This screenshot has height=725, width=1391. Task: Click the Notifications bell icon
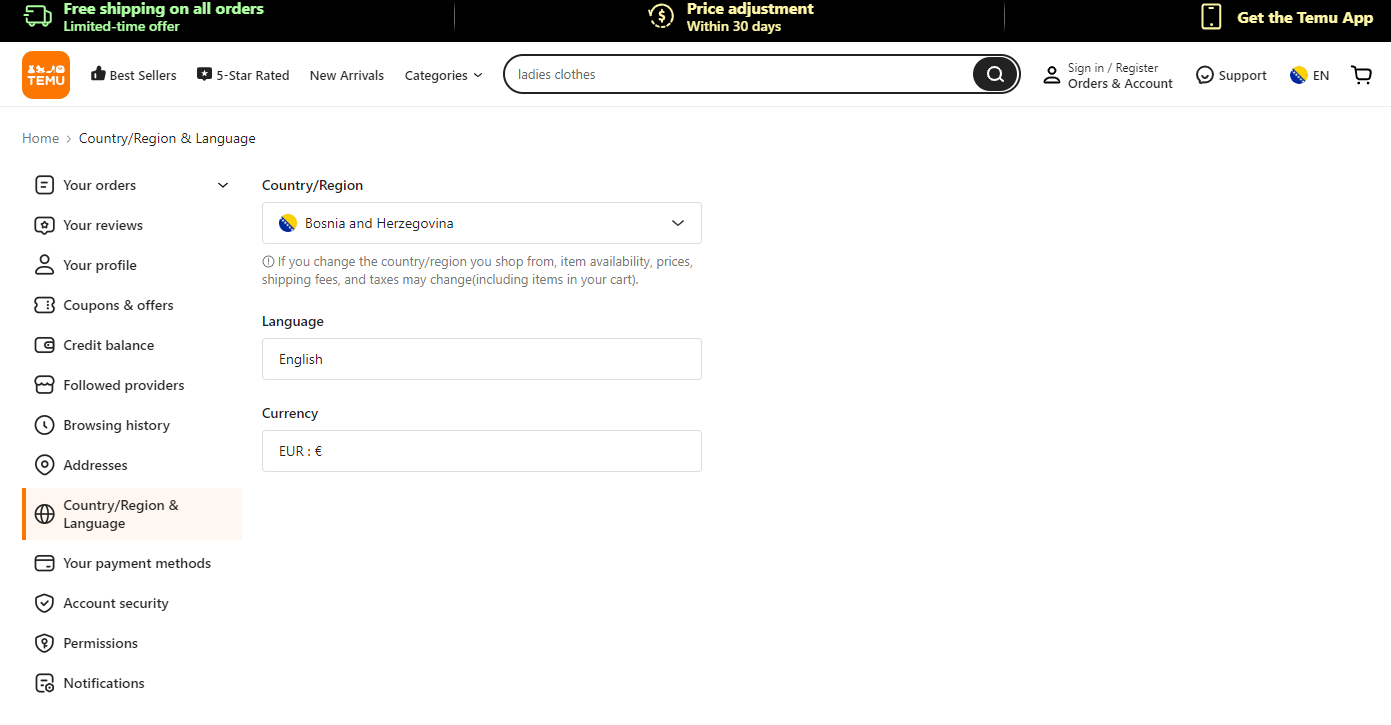(x=44, y=683)
